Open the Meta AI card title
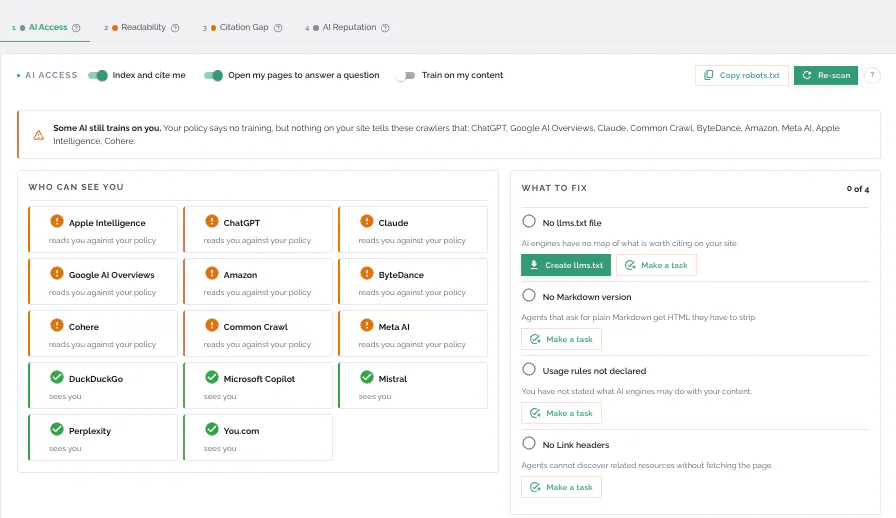896x518 pixels. click(x=394, y=327)
